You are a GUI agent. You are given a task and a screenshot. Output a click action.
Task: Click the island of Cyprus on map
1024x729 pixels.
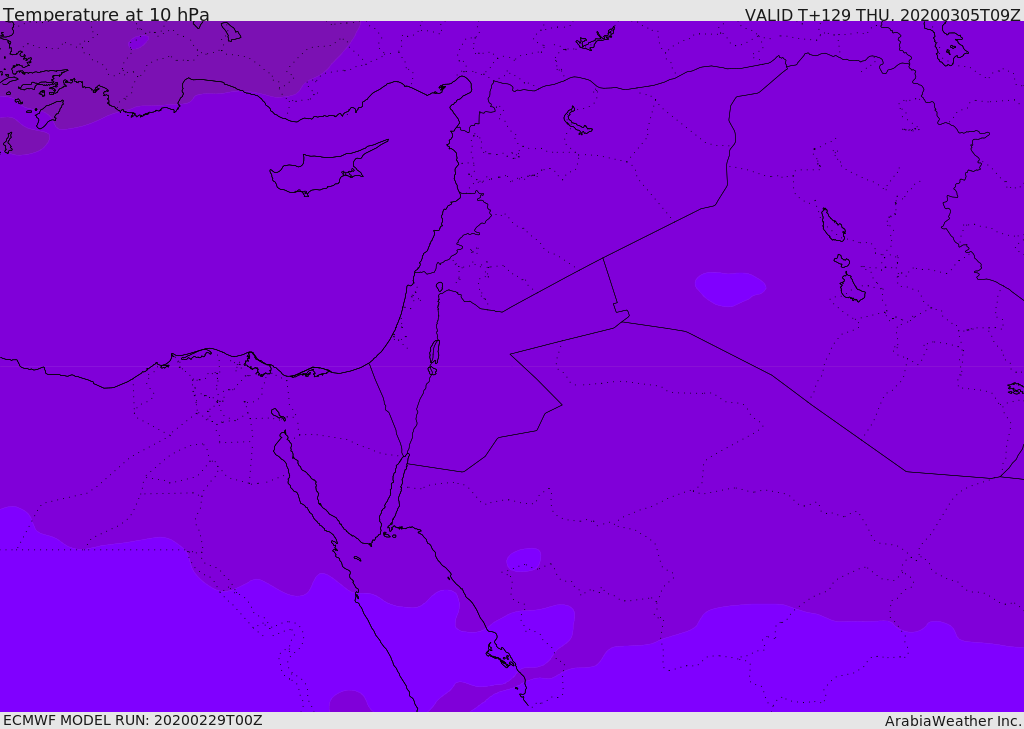point(327,169)
